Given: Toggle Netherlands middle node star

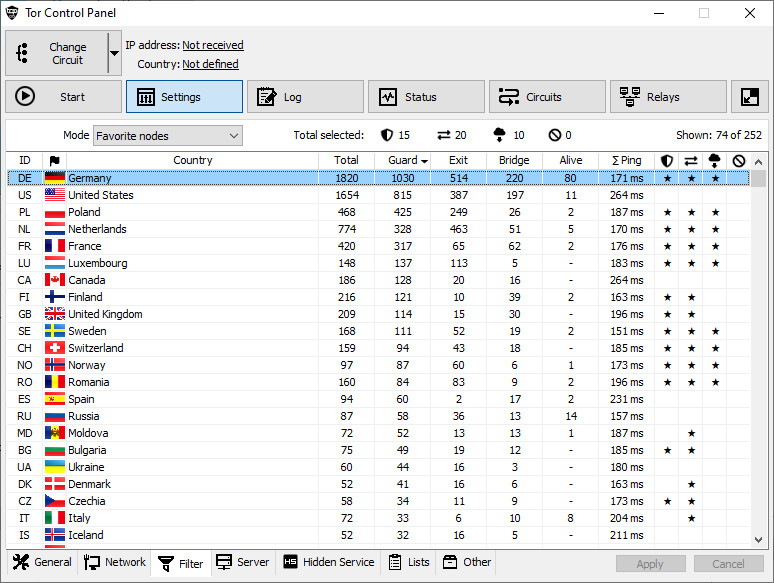Looking at the screenshot, I should 692,229.
